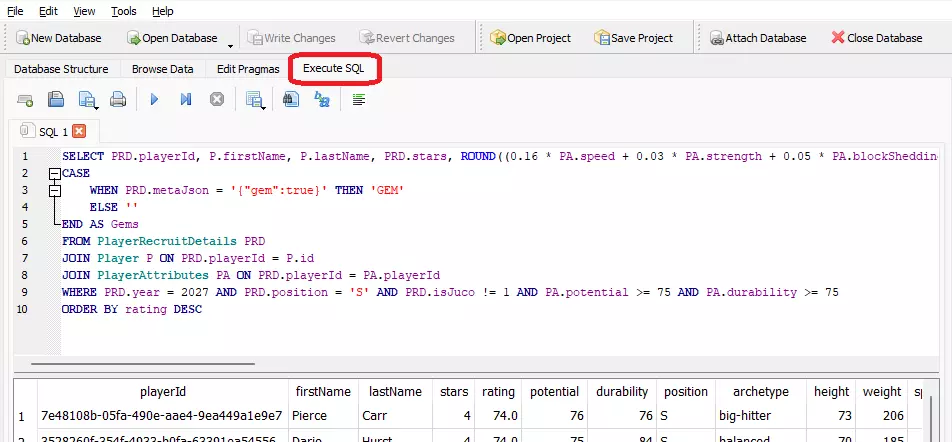The width and height of the screenshot is (952, 442).
Task: Open the Edit menu
Action: pyautogui.click(x=48, y=11)
